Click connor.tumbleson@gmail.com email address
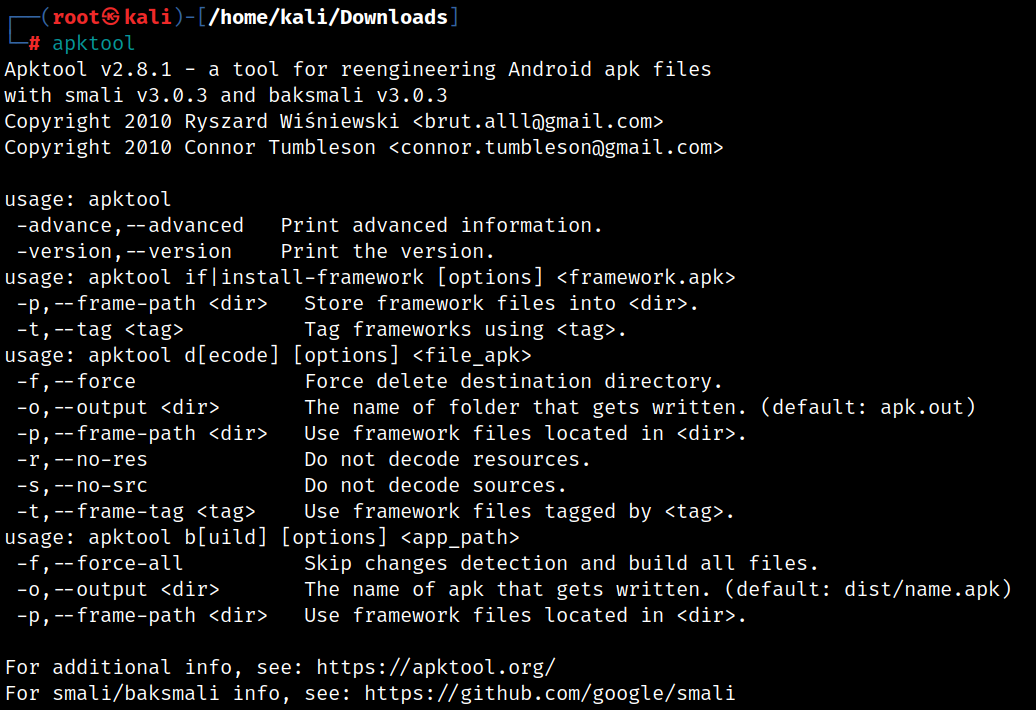The width and height of the screenshot is (1036, 710). [556, 147]
